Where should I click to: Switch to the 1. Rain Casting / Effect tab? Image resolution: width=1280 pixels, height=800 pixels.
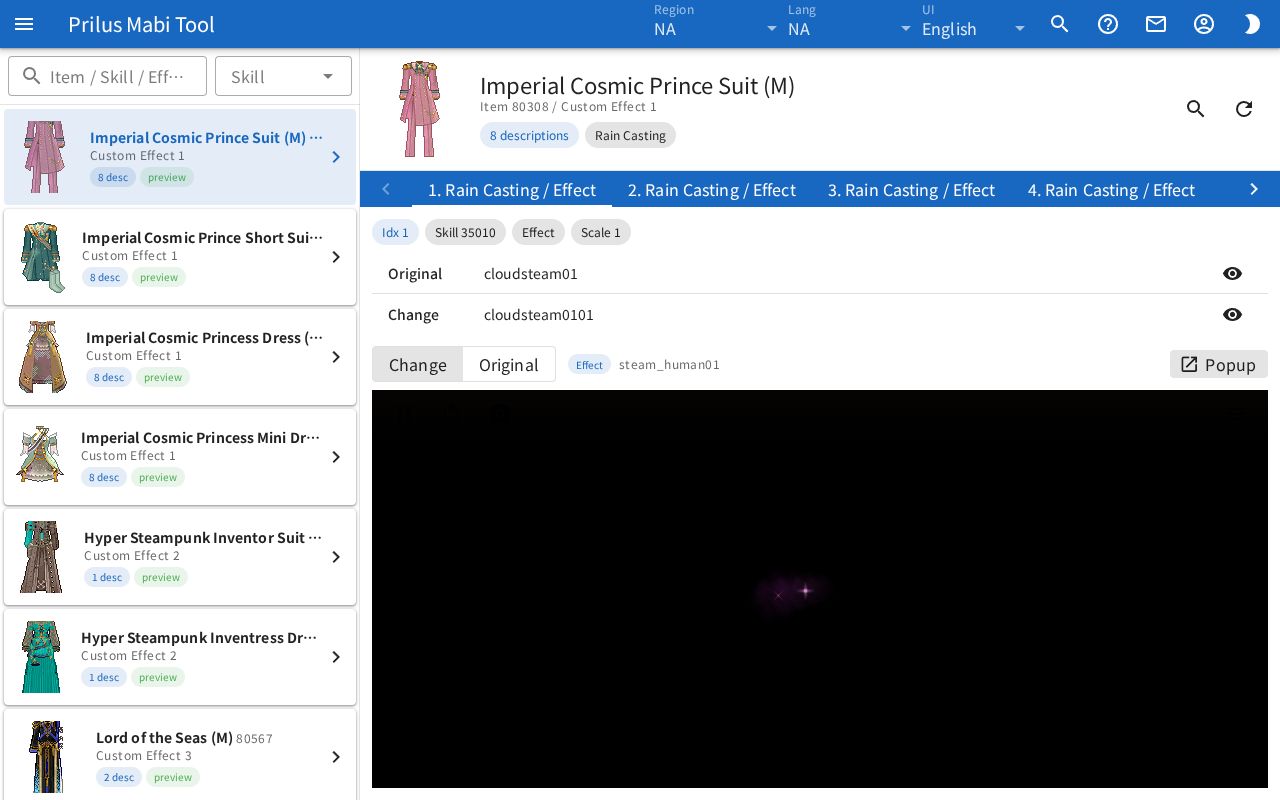coord(512,190)
